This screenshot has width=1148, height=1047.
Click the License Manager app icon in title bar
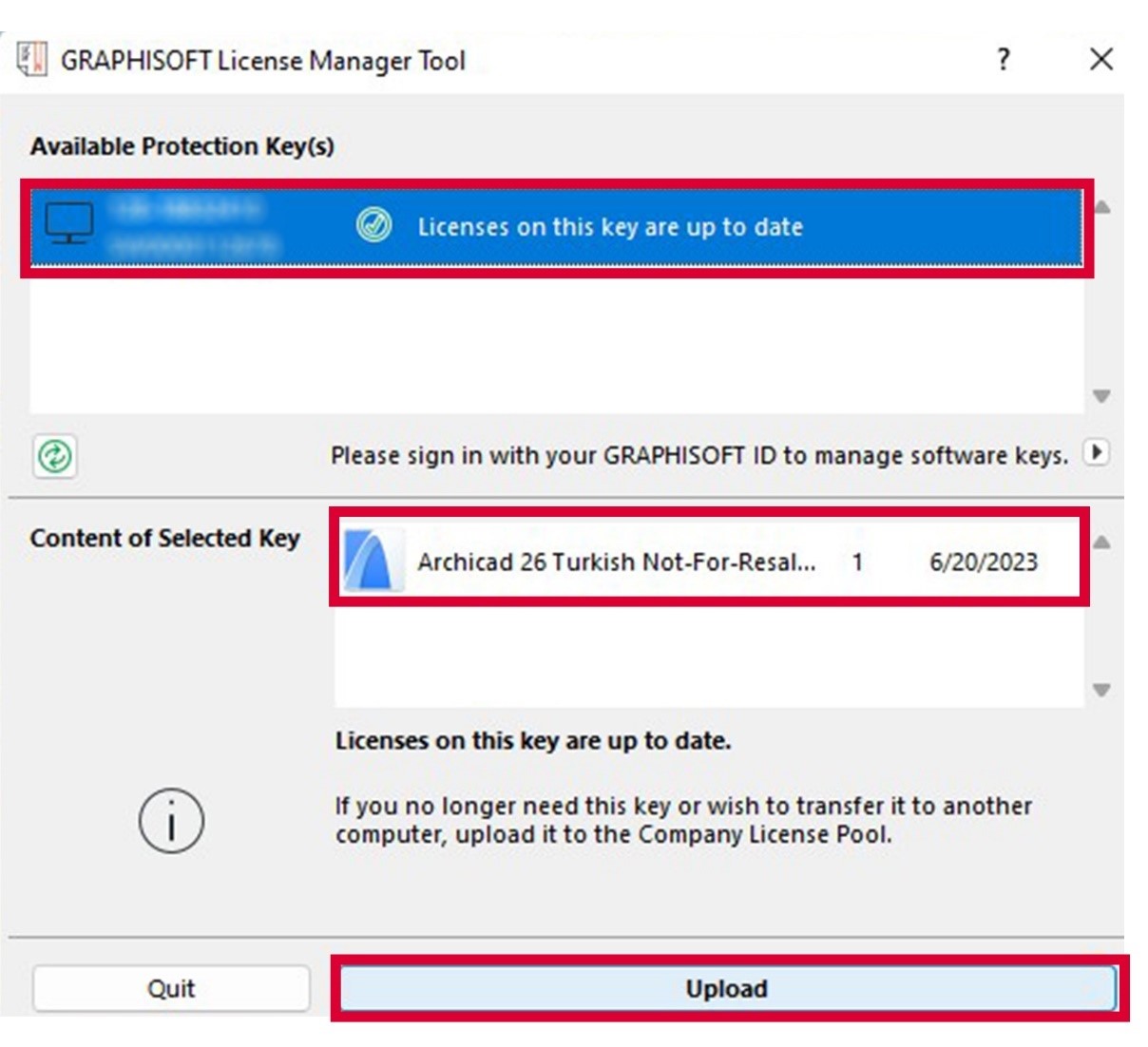point(31,59)
